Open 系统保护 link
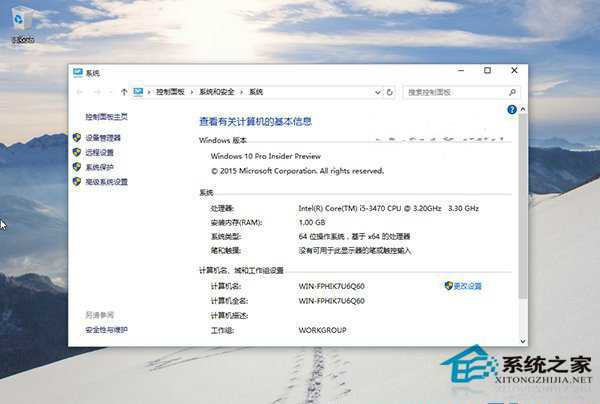This screenshot has height=404, width=600. [99, 167]
